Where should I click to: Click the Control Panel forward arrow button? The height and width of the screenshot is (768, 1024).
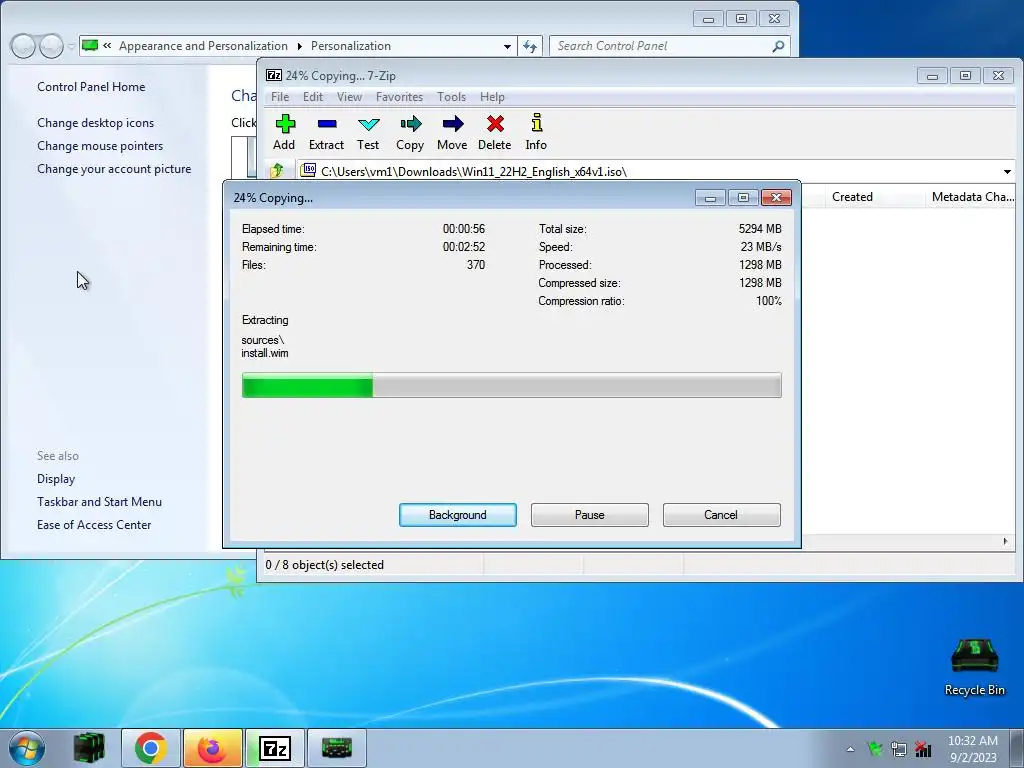[x=52, y=46]
